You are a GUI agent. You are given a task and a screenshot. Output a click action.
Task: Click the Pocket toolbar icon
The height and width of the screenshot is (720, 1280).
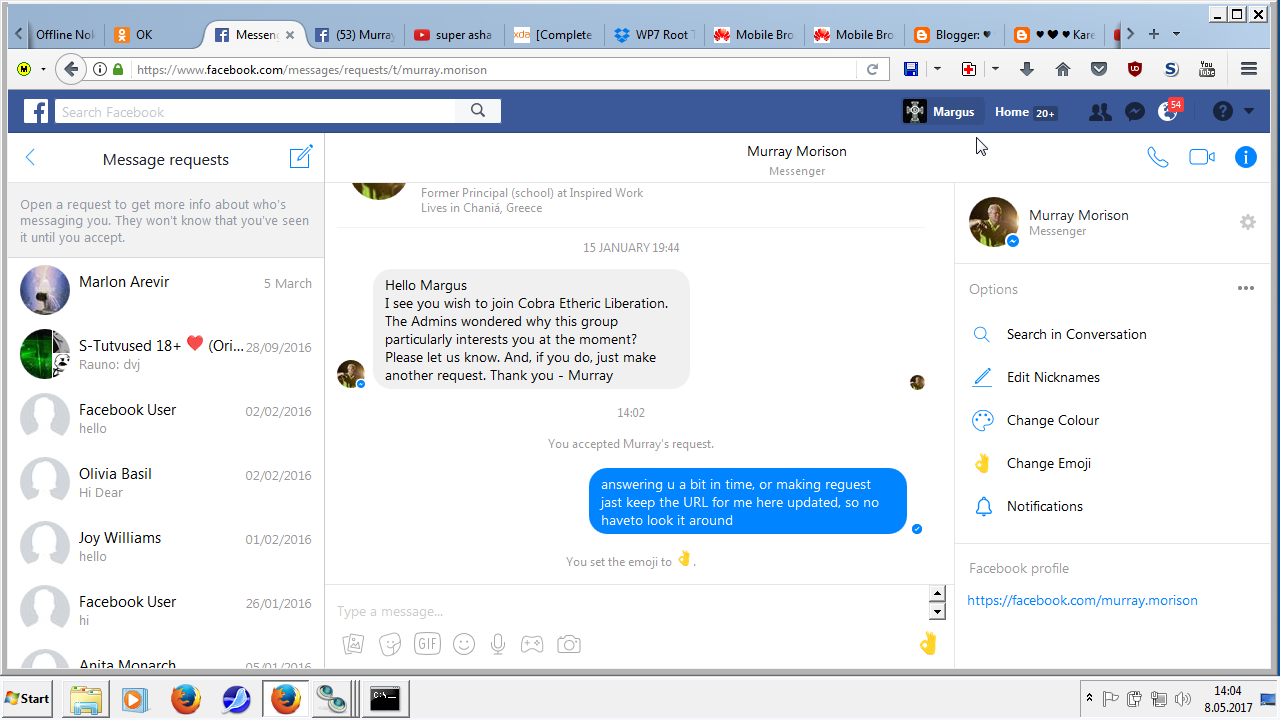1099,69
